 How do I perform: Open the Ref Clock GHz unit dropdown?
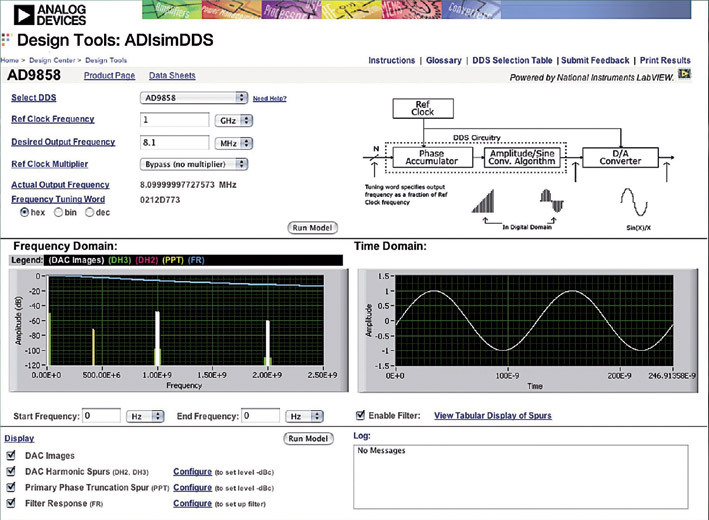(x=234, y=120)
